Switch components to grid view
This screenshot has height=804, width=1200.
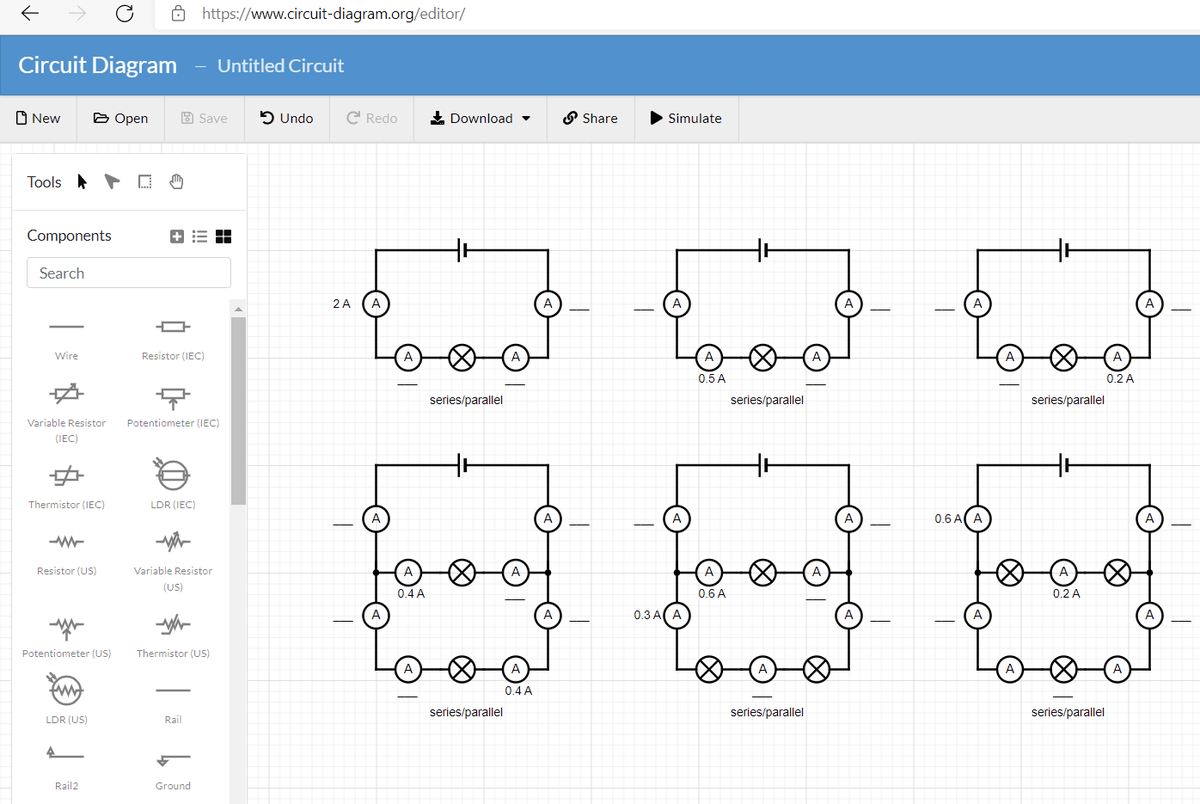coord(223,237)
